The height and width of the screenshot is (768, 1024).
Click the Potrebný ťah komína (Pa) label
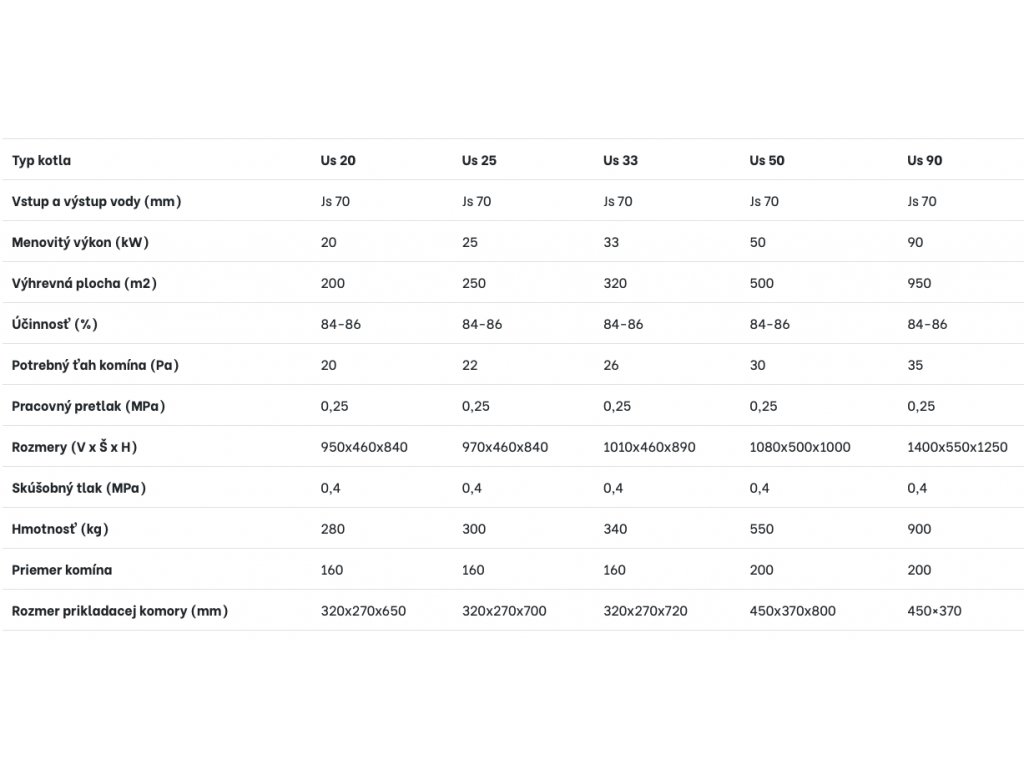95,365
